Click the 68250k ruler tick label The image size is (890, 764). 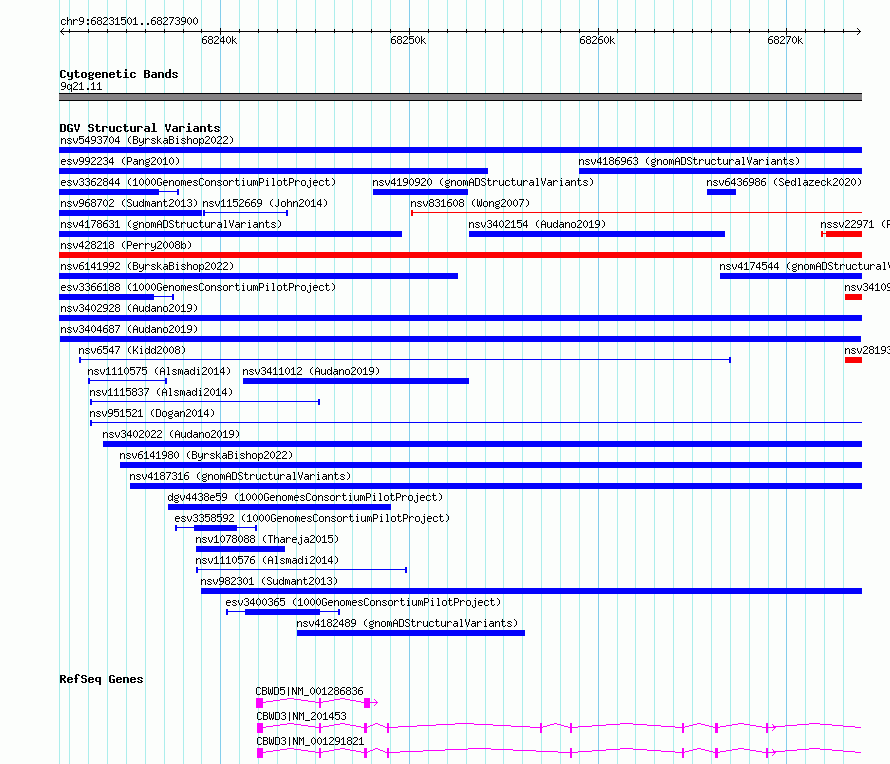[408, 40]
